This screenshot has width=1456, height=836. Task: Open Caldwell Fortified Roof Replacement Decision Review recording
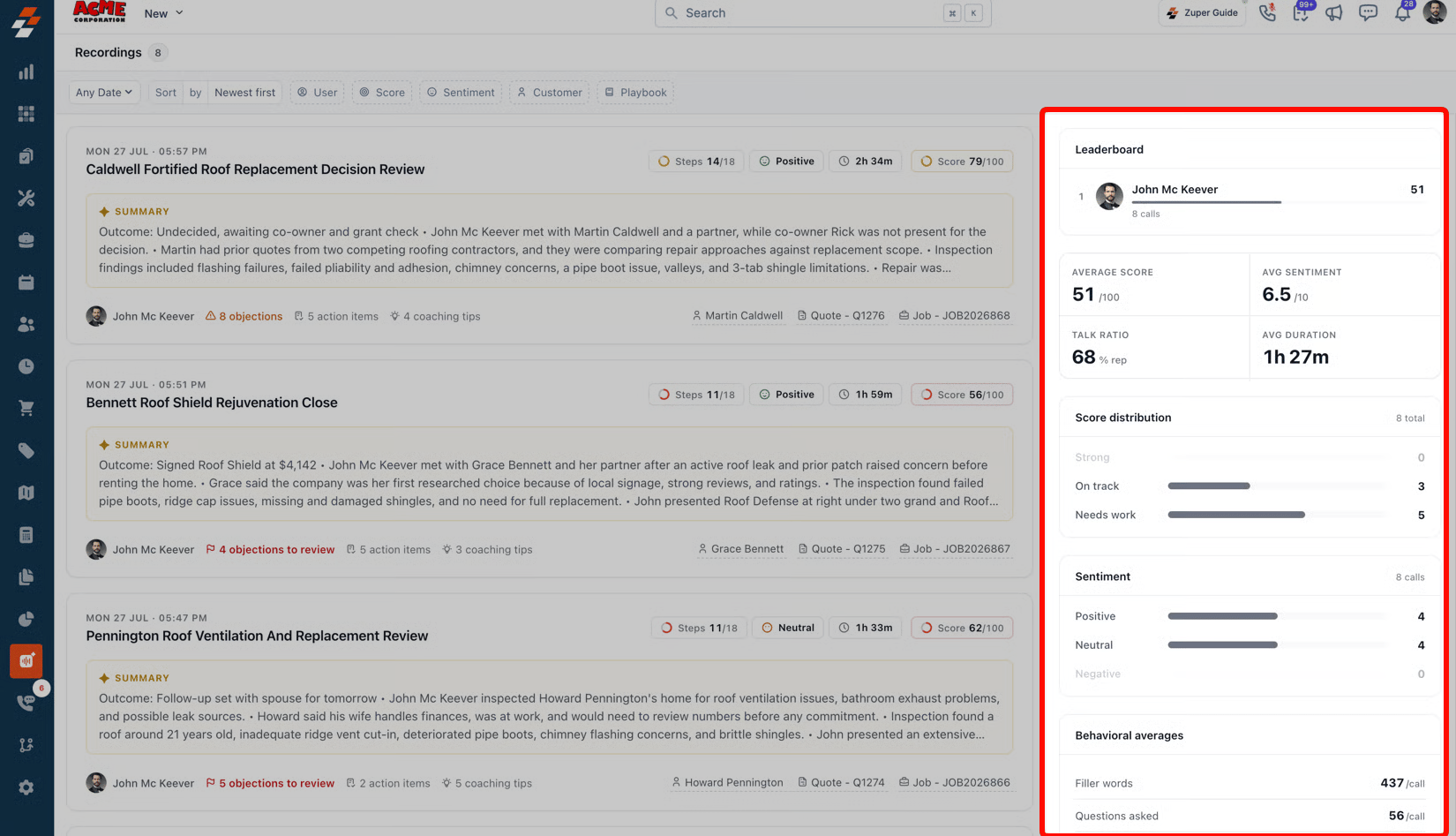tap(255, 169)
